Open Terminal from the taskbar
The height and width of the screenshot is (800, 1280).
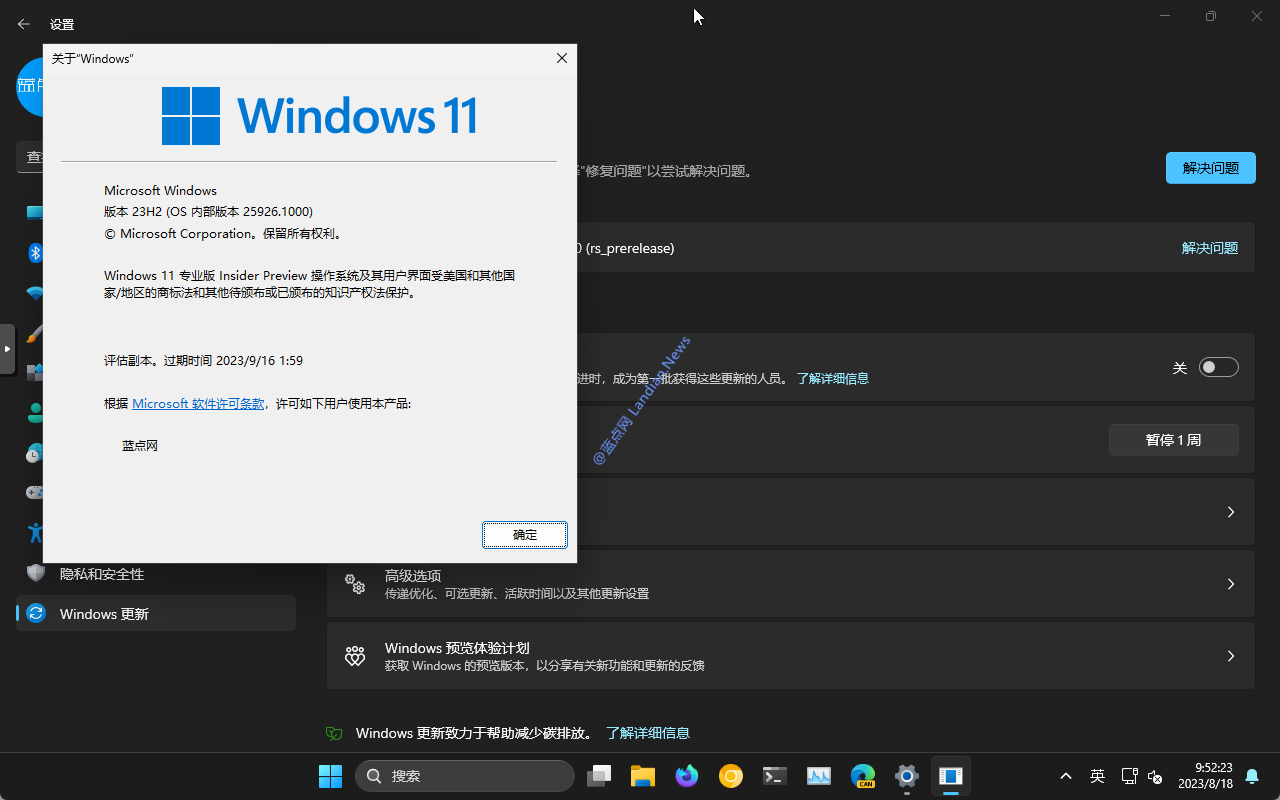point(775,776)
